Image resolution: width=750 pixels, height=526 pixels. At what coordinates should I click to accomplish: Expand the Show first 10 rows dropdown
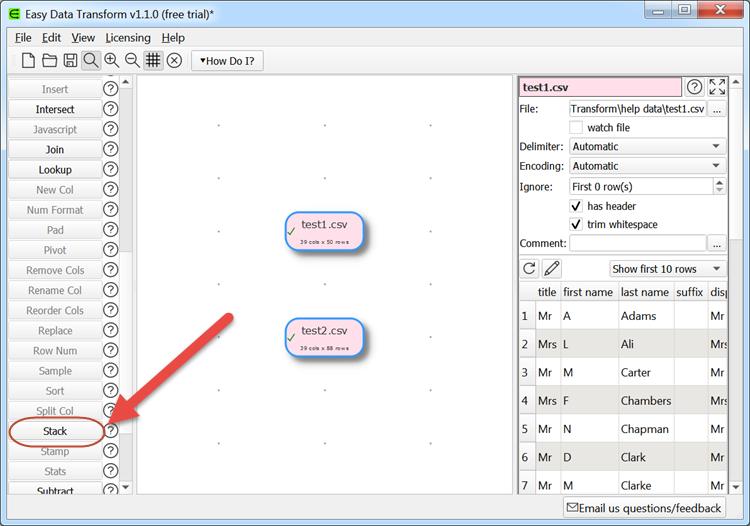(x=667, y=269)
